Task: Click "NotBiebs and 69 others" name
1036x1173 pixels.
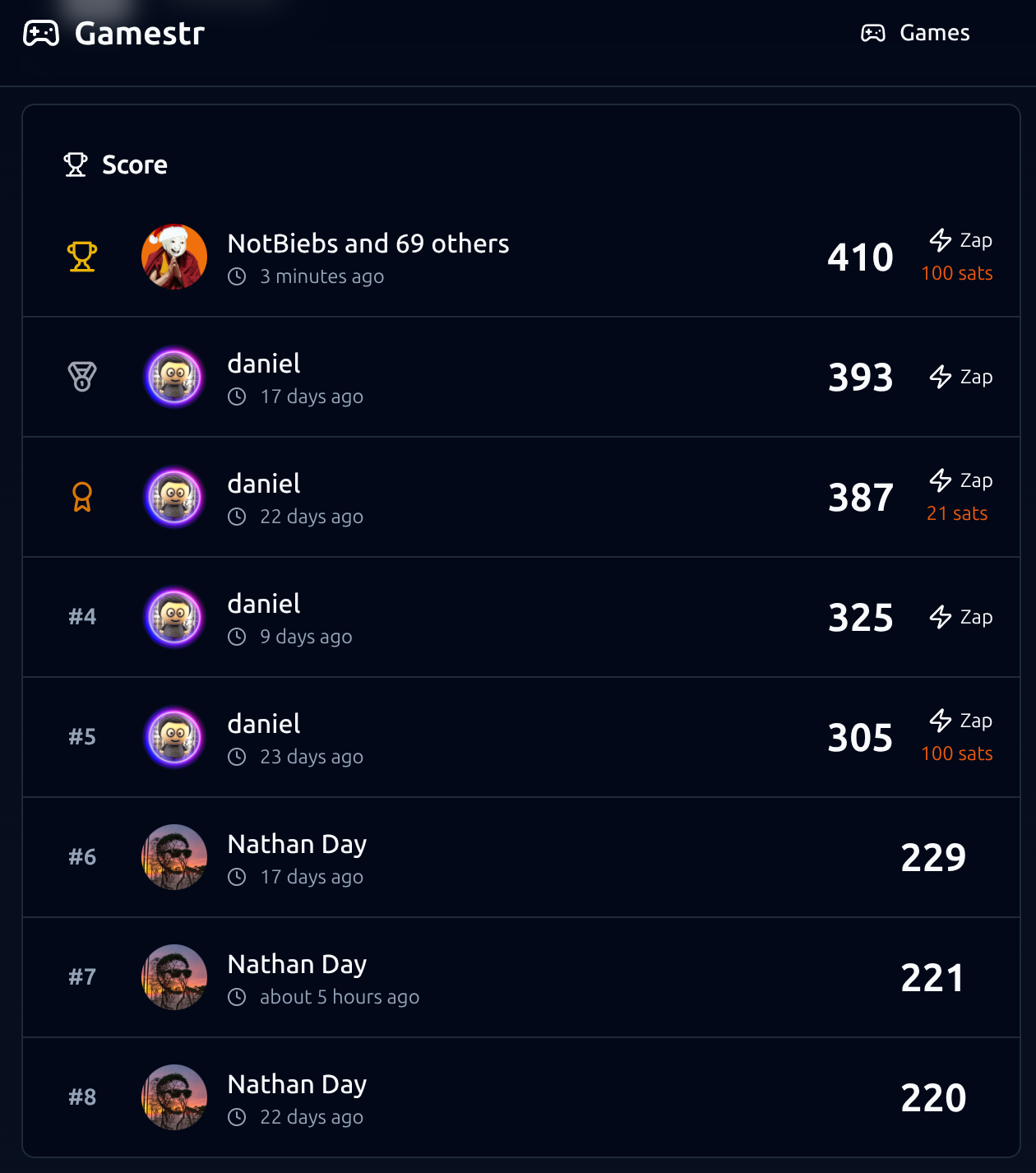Action: (x=368, y=243)
